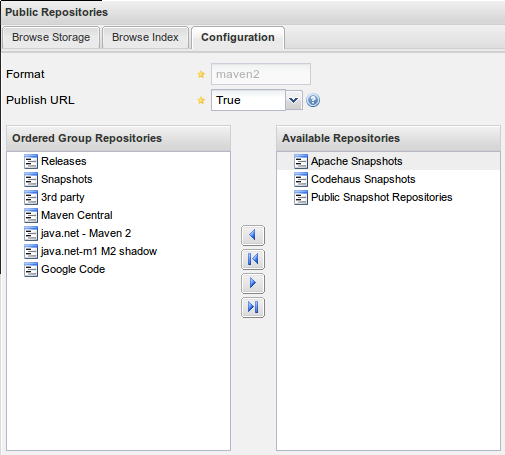Select the Configuration tab
Screen dimensions: 505x455
click(238, 37)
